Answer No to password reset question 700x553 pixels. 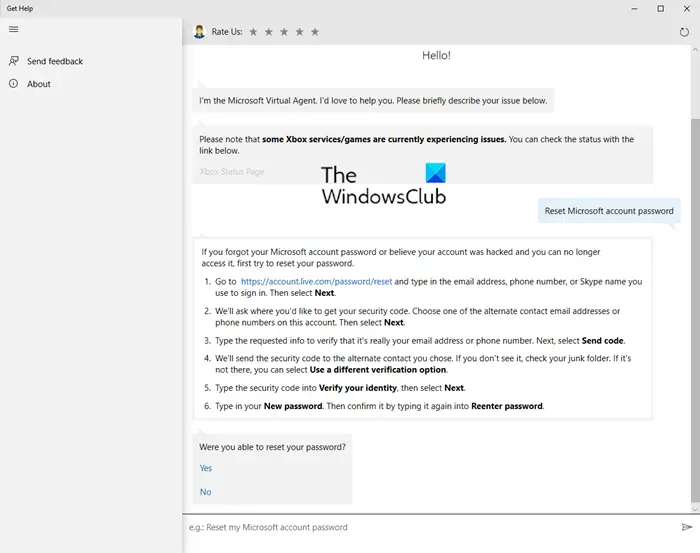click(205, 492)
